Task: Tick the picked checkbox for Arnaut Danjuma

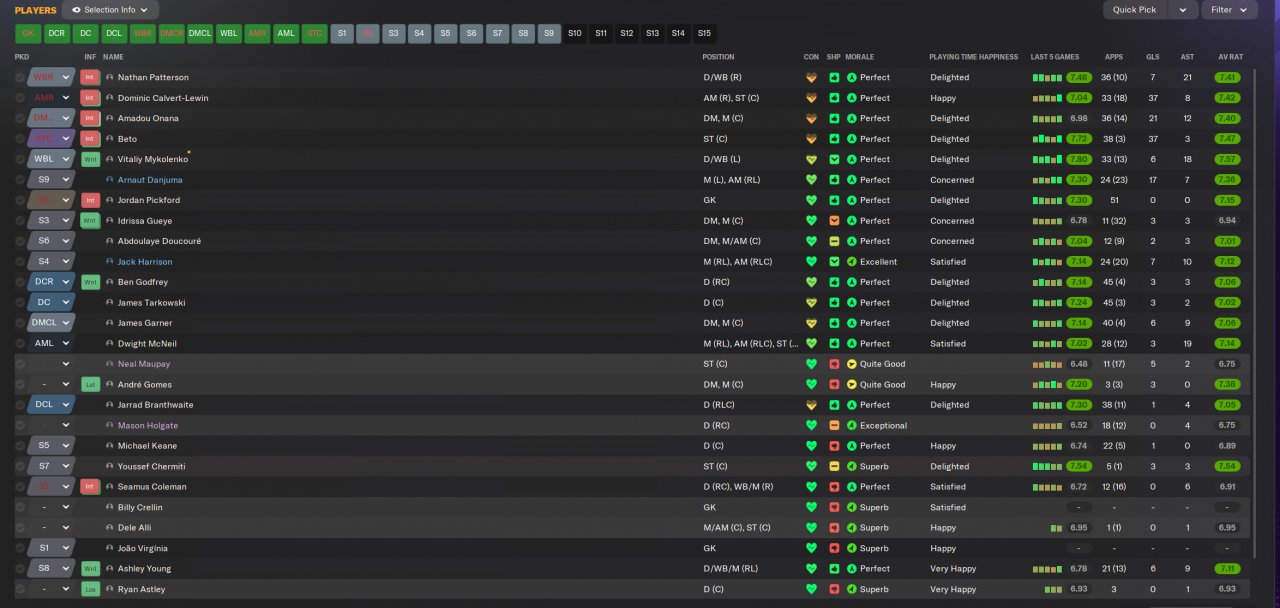Action: (x=20, y=180)
